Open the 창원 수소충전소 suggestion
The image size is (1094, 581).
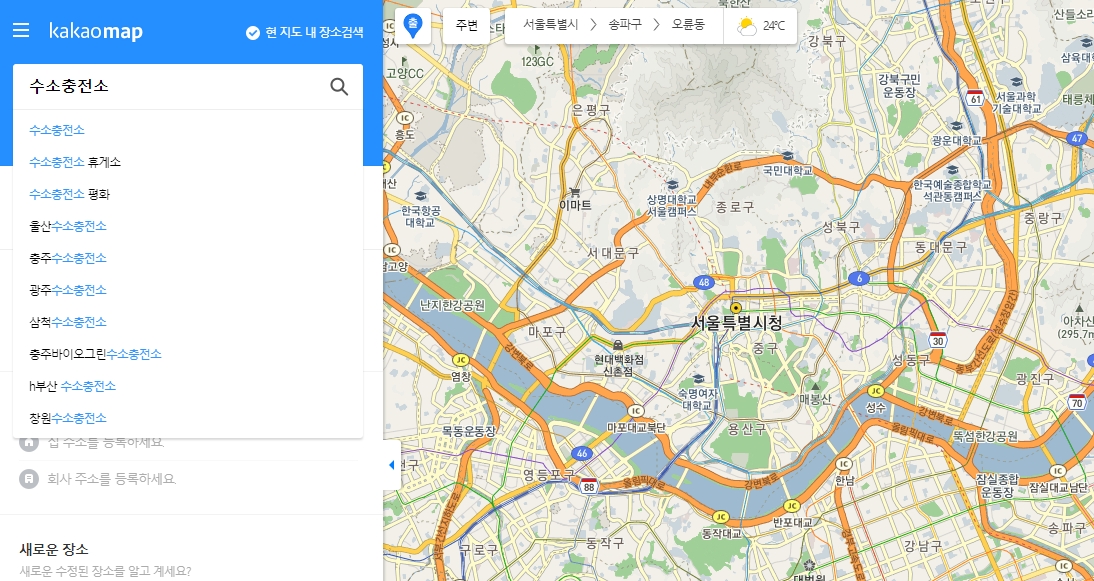68,417
